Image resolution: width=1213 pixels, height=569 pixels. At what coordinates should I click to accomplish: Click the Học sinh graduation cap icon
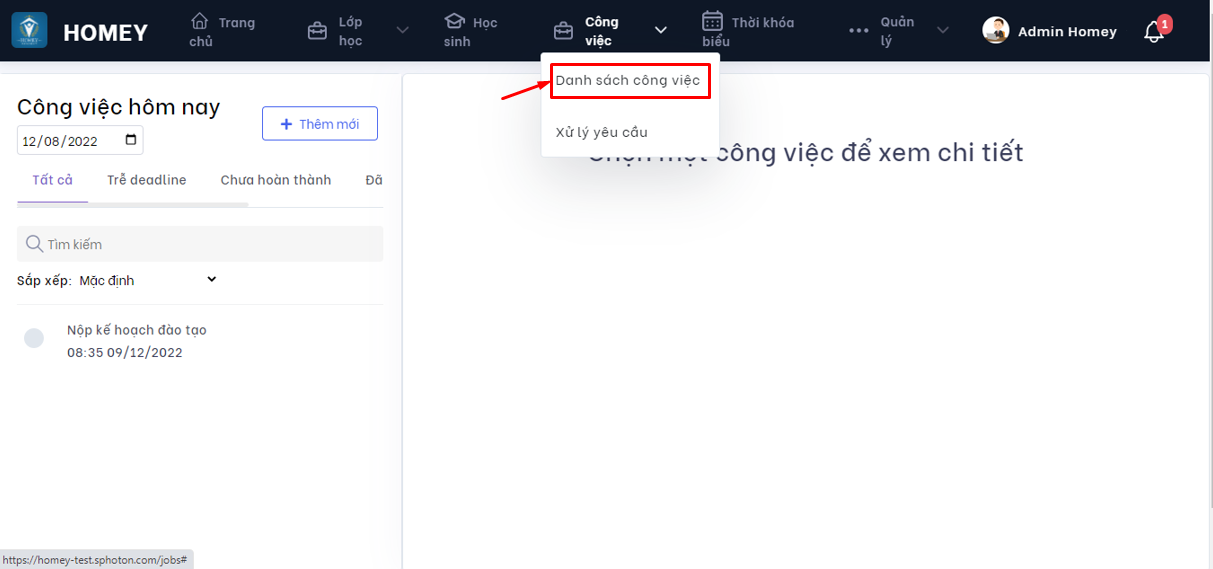point(455,21)
